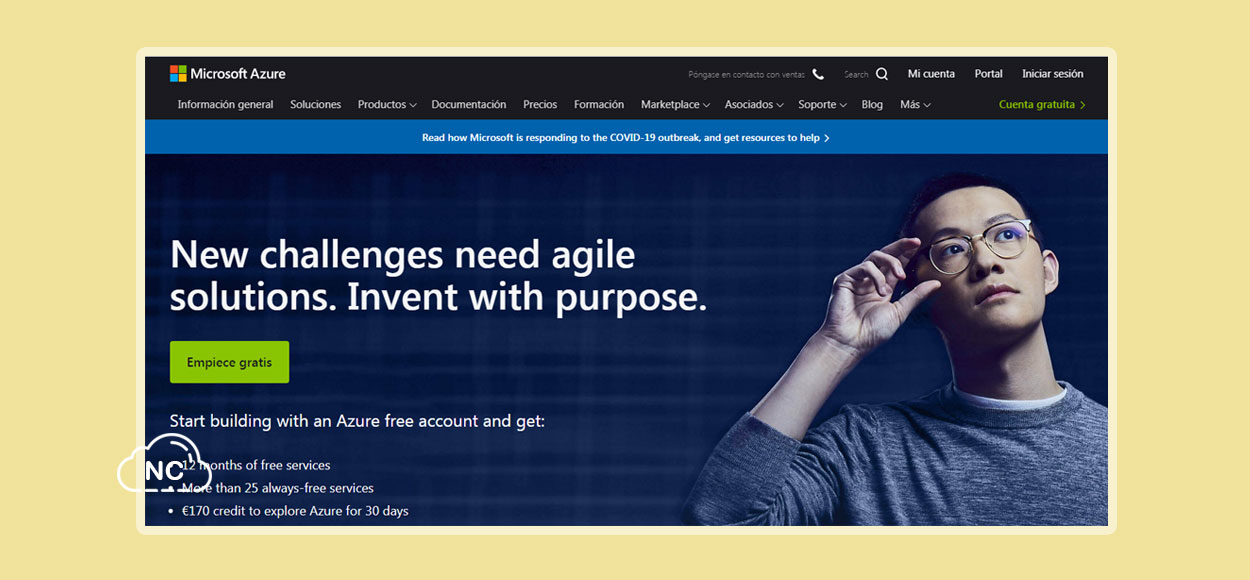Click the Empiece gratis button
The image size is (1250, 580).
click(229, 362)
